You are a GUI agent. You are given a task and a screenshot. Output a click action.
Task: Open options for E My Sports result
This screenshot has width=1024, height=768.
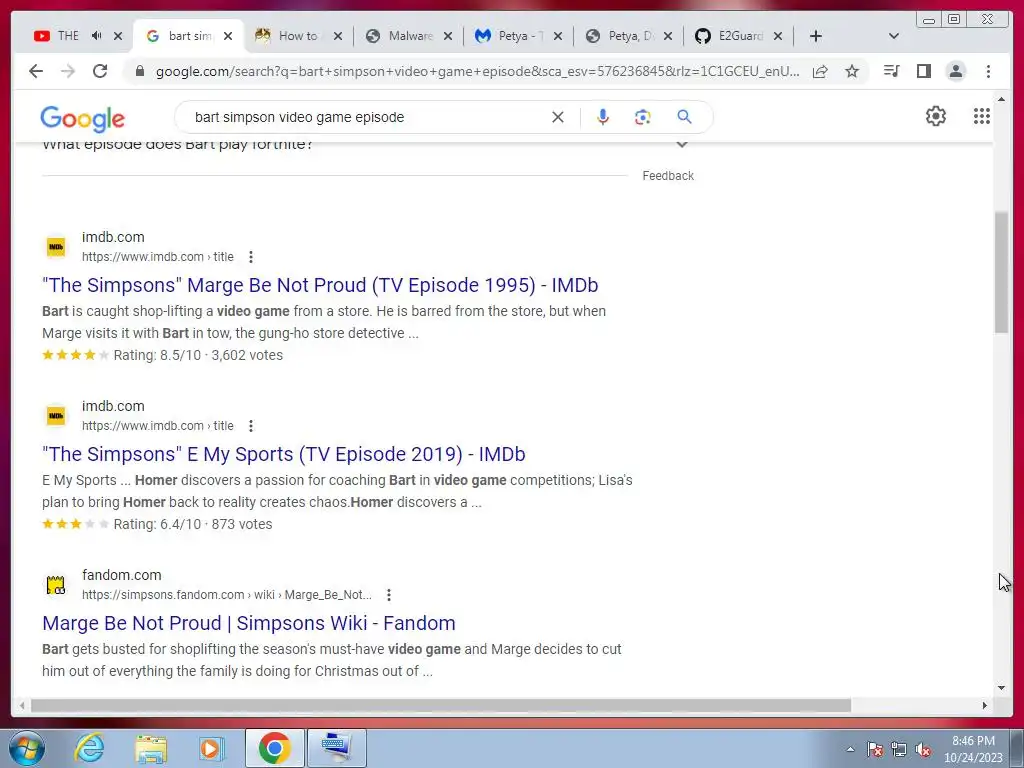tap(251, 426)
